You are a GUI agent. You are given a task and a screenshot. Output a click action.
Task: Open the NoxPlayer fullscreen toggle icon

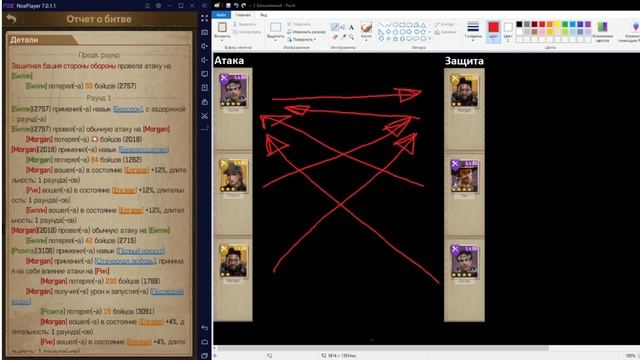click(x=204, y=18)
